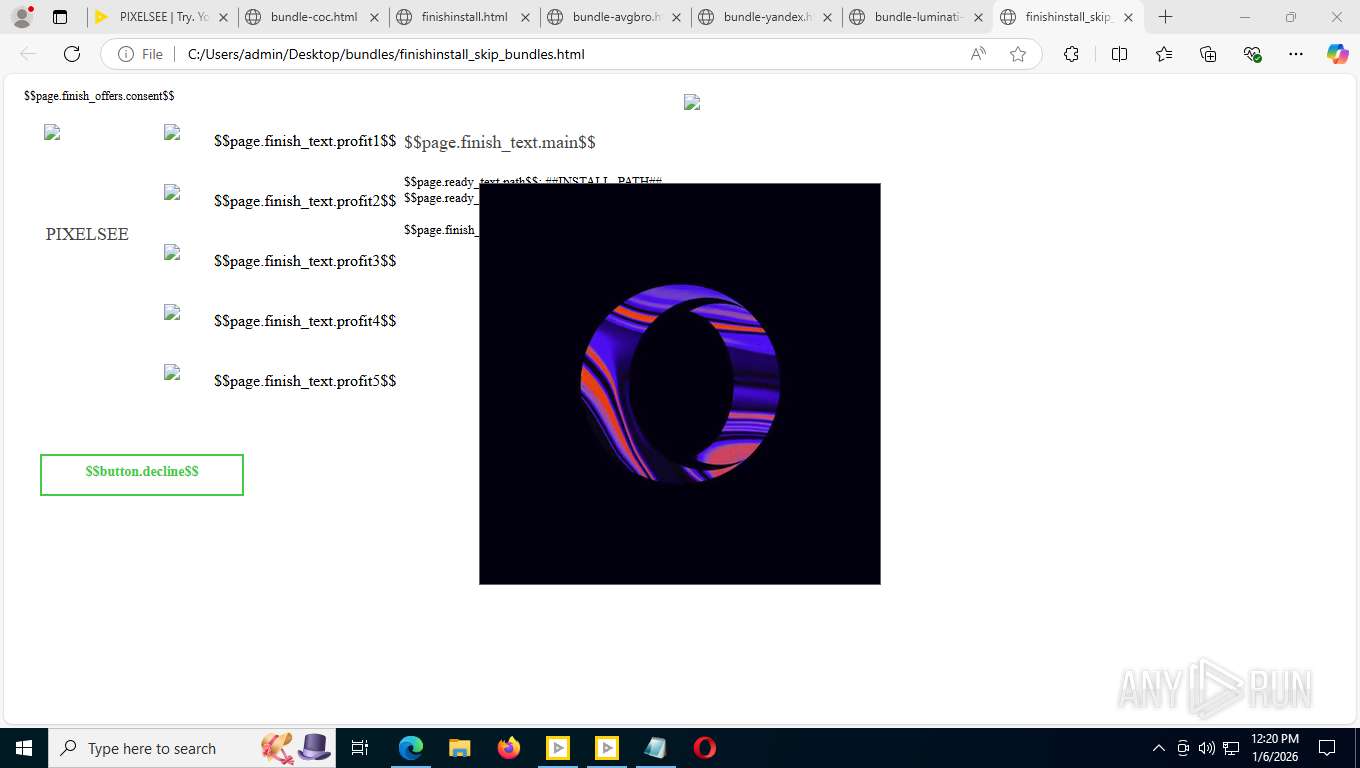Add this page to favorites
This screenshot has height=768, width=1360.
click(1018, 54)
